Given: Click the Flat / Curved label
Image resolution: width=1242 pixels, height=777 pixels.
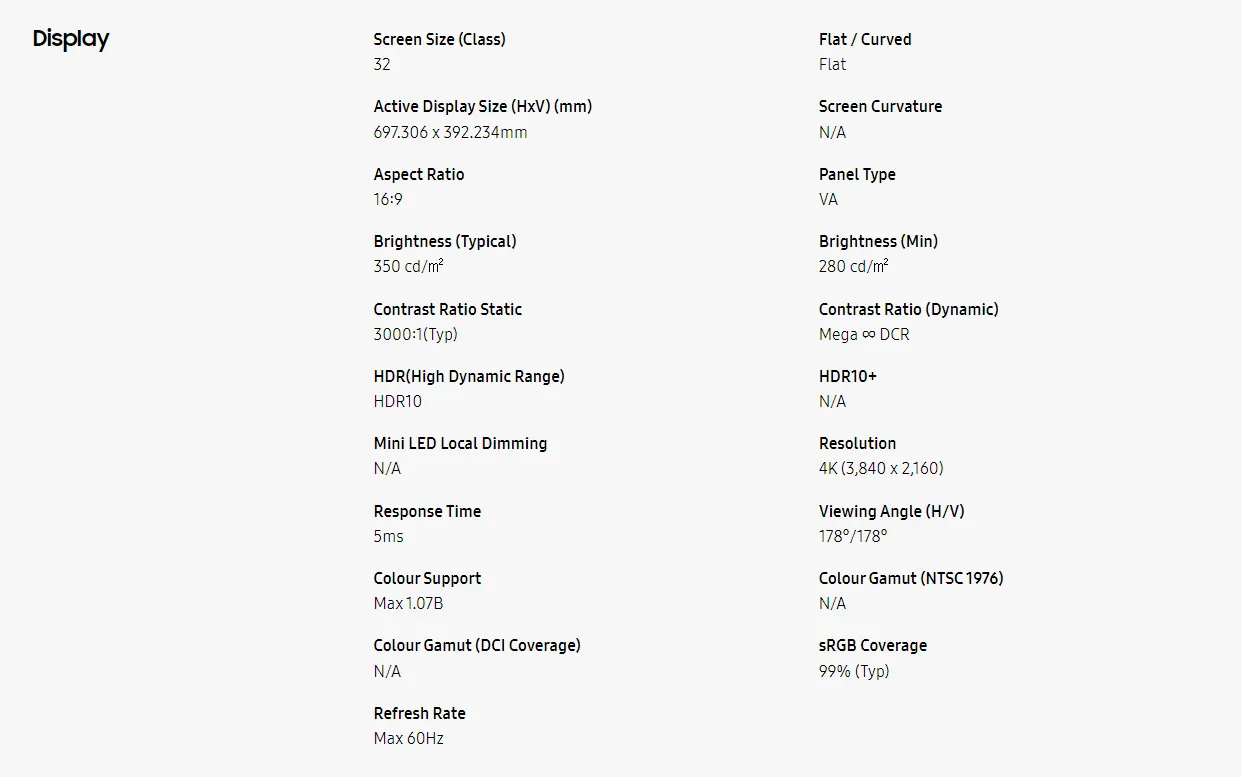Looking at the screenshot, I should tap(865, 40).
